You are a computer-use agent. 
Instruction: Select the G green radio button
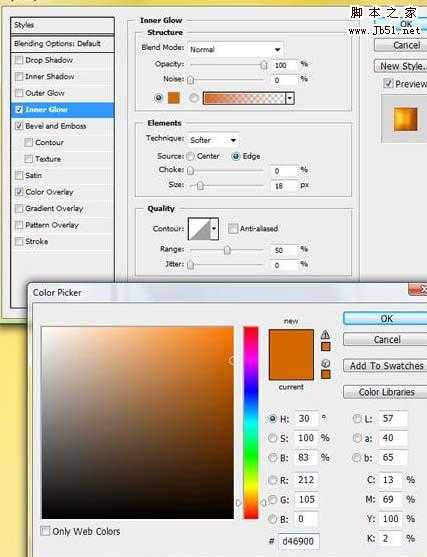(x=272, y=499)
